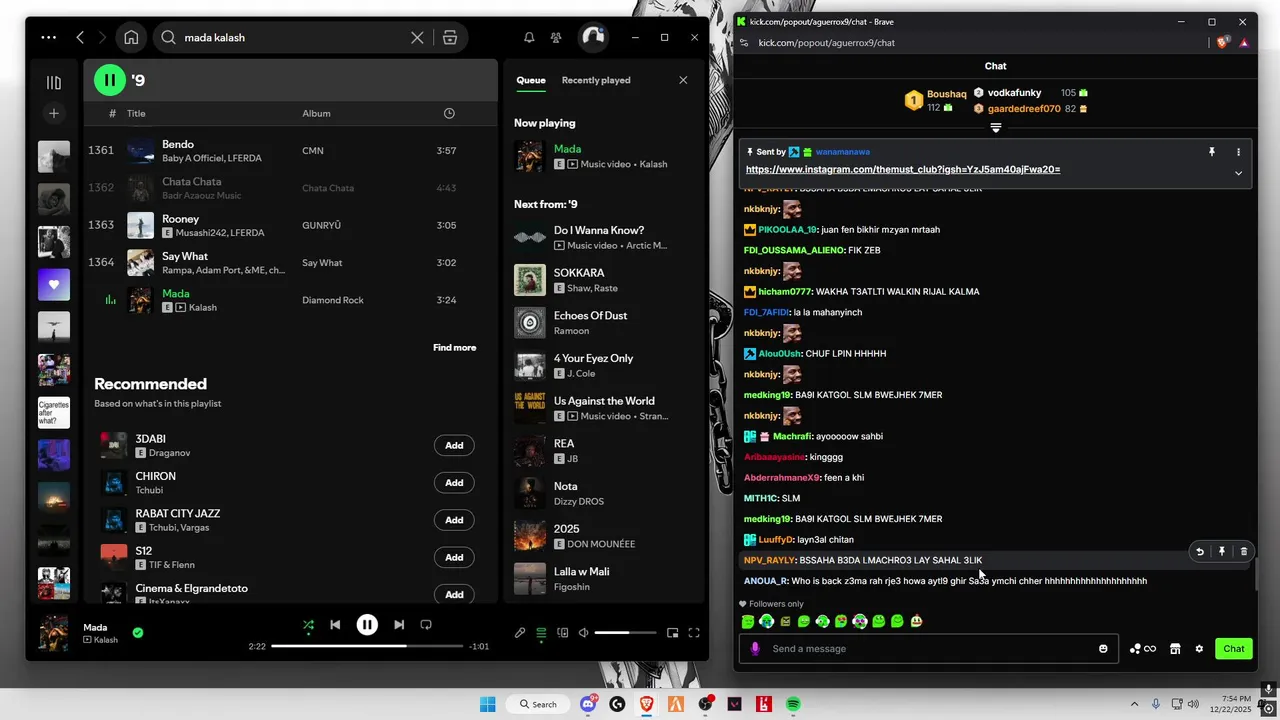The image size is (1280, 720).
Task: Enter full screen in Spotify player
Action: [694, 633]
